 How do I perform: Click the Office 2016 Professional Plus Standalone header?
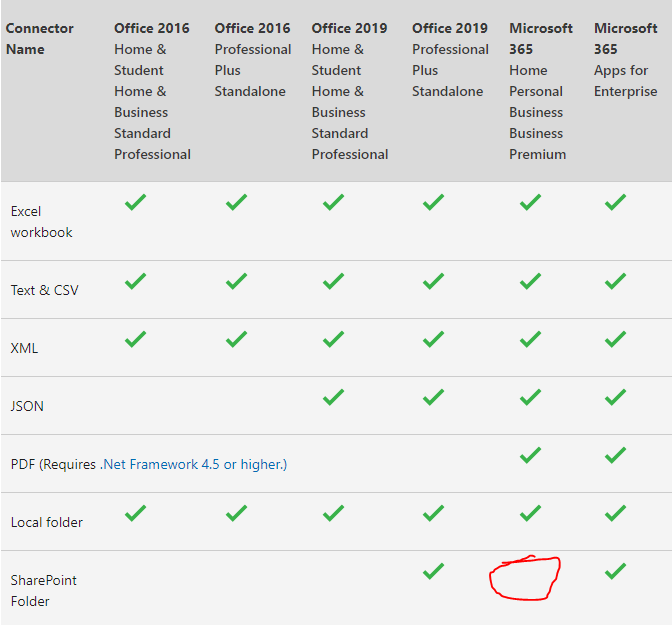253,60
